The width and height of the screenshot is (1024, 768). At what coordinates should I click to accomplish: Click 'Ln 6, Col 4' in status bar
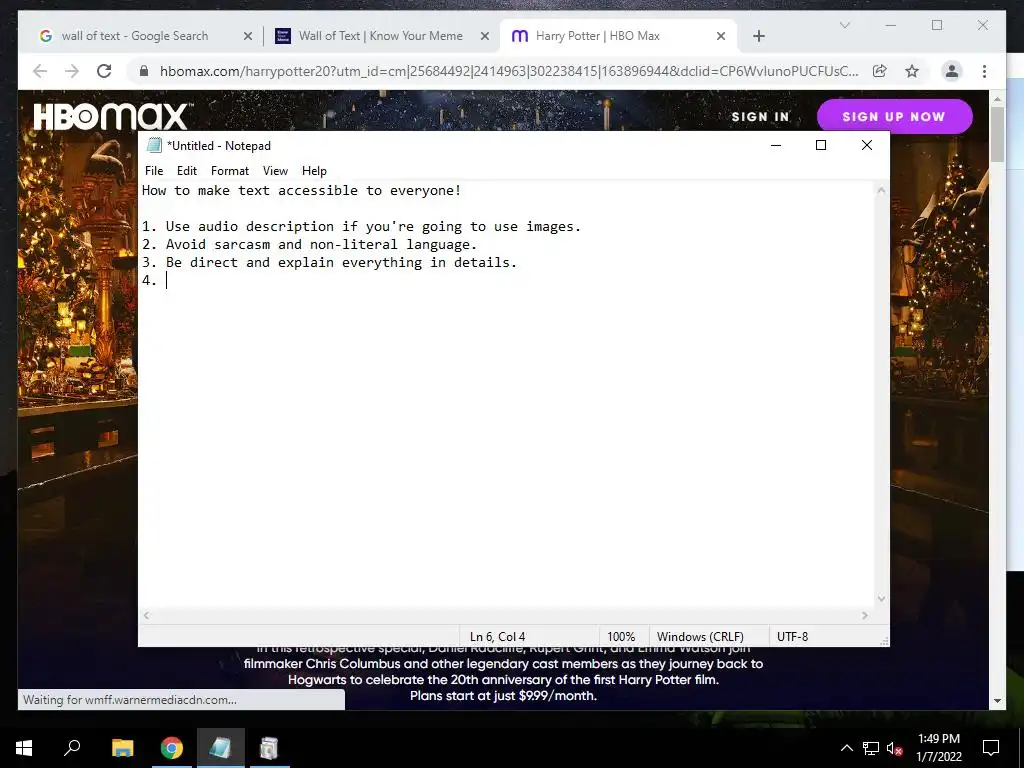pyautogui.click(x=498, y=637)
